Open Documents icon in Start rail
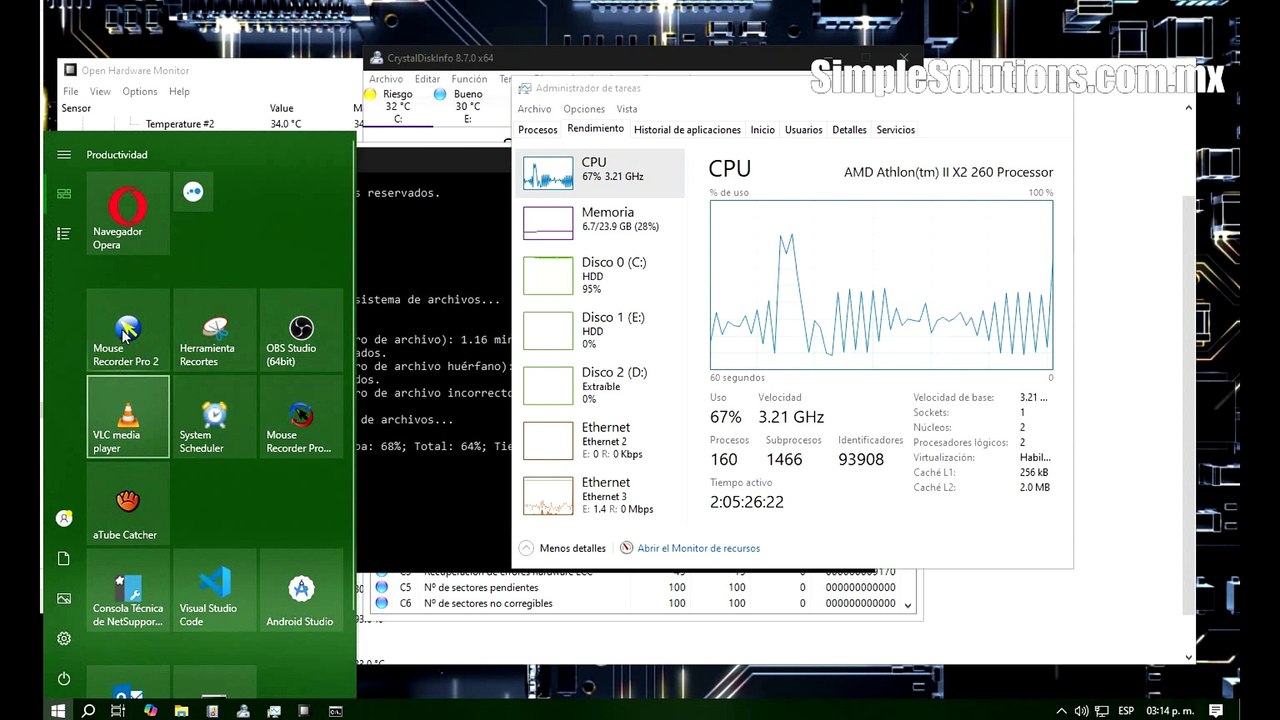 pos(64,558)
